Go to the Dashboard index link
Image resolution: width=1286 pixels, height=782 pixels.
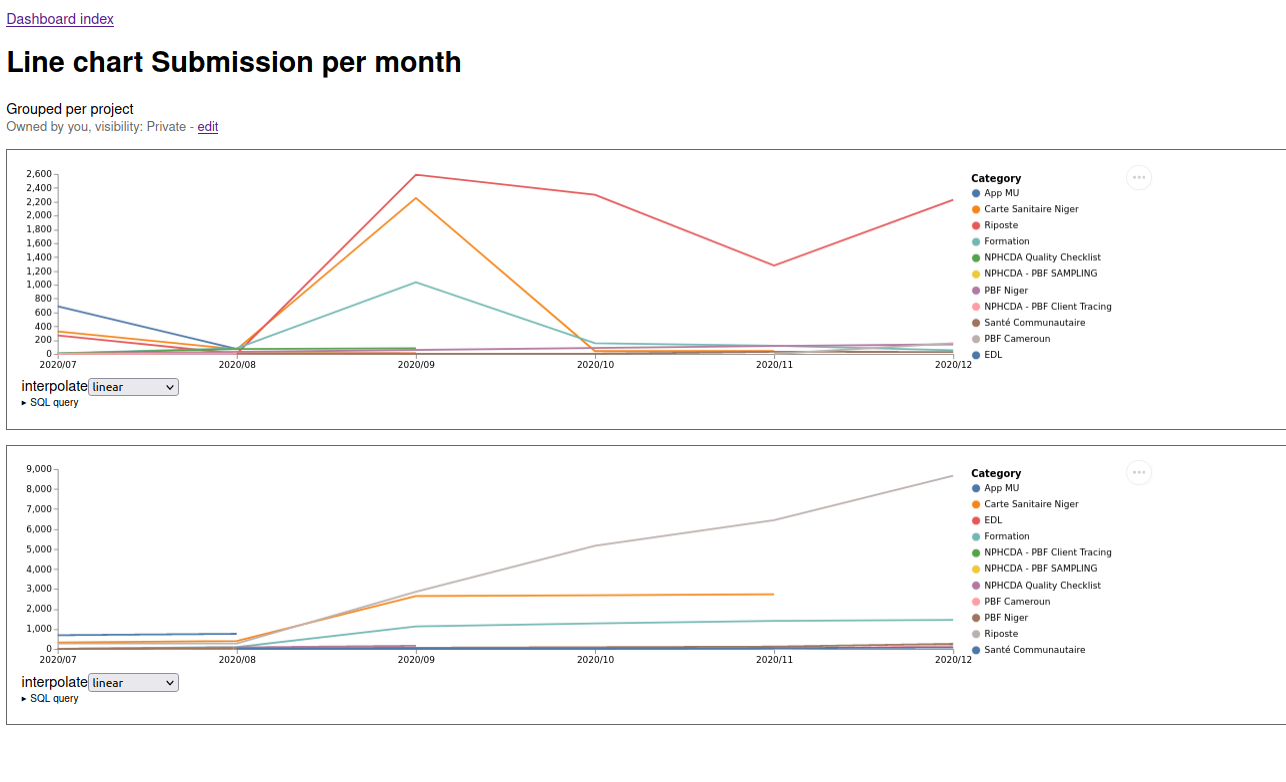60,19
